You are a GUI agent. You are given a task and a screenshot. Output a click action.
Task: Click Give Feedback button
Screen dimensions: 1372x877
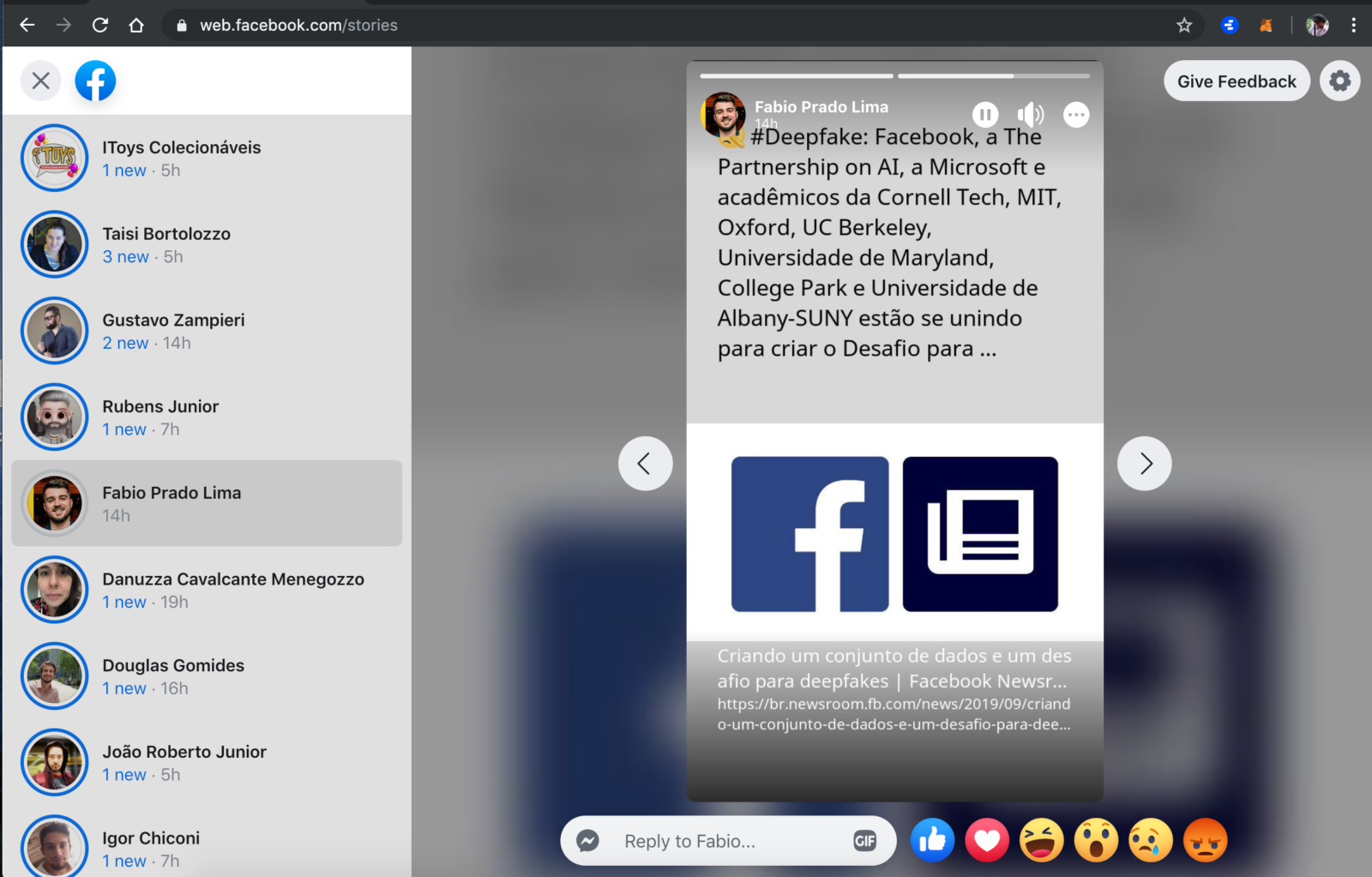(x=1237, y=81)
